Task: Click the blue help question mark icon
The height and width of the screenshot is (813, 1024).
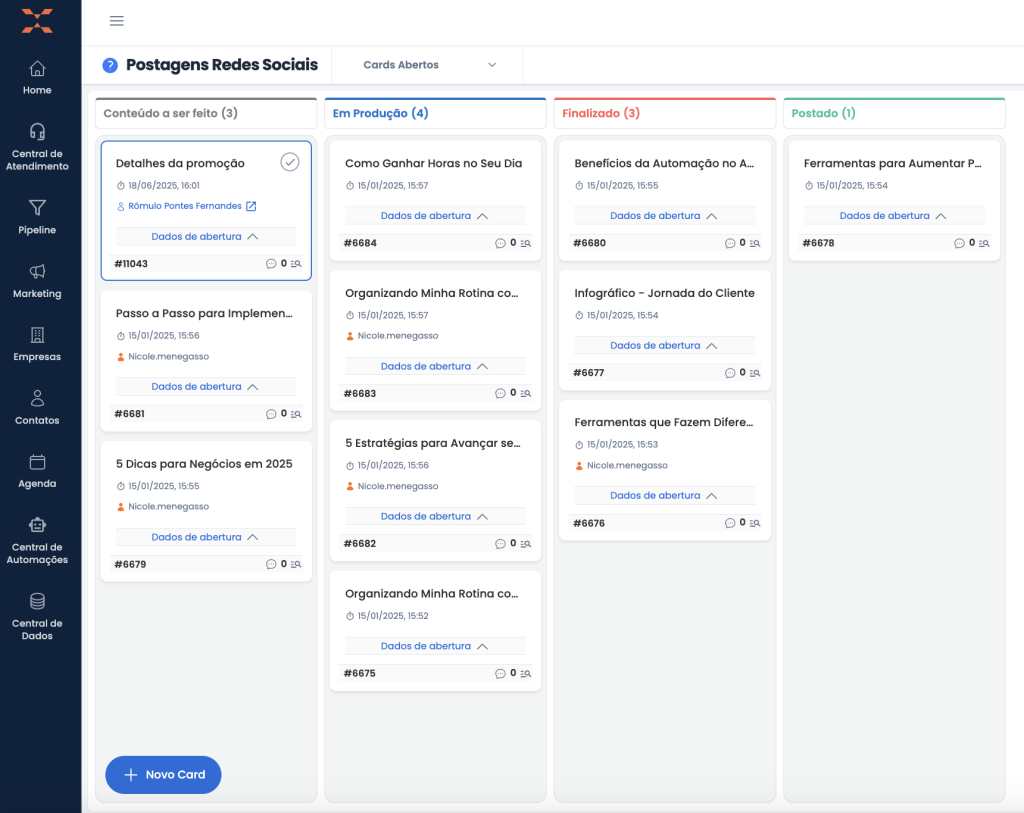Action: pos(110,65)
